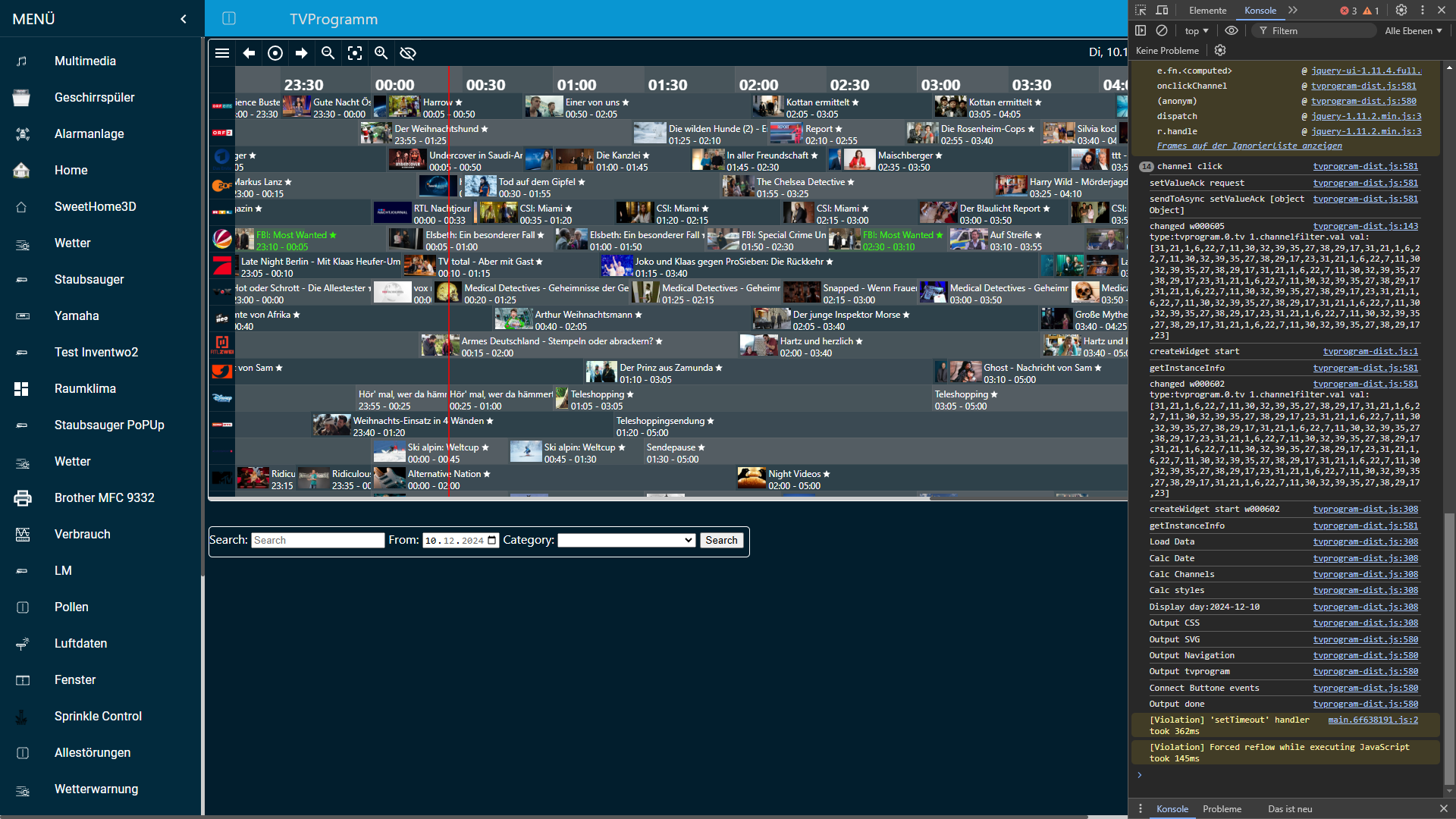Image resolution: width=1456 pixels, height=819 pixels.
Task: Open the TV program hamburger menu
Action: [x=222, y=53]
